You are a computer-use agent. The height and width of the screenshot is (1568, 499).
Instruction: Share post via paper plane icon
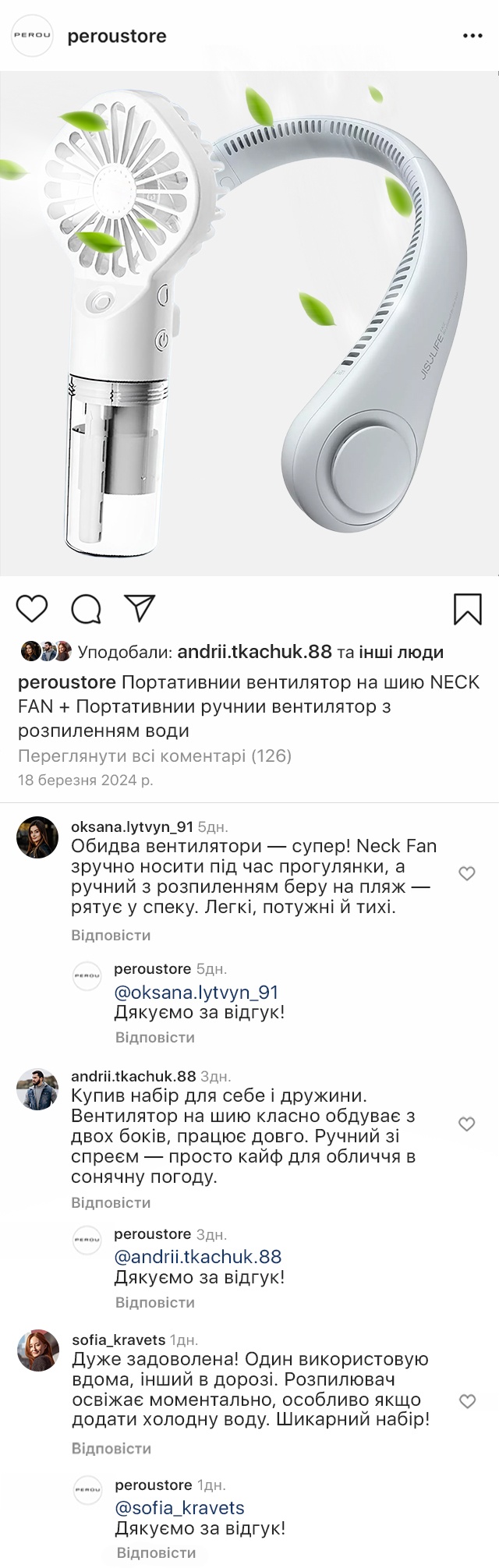tap(140, 609)
